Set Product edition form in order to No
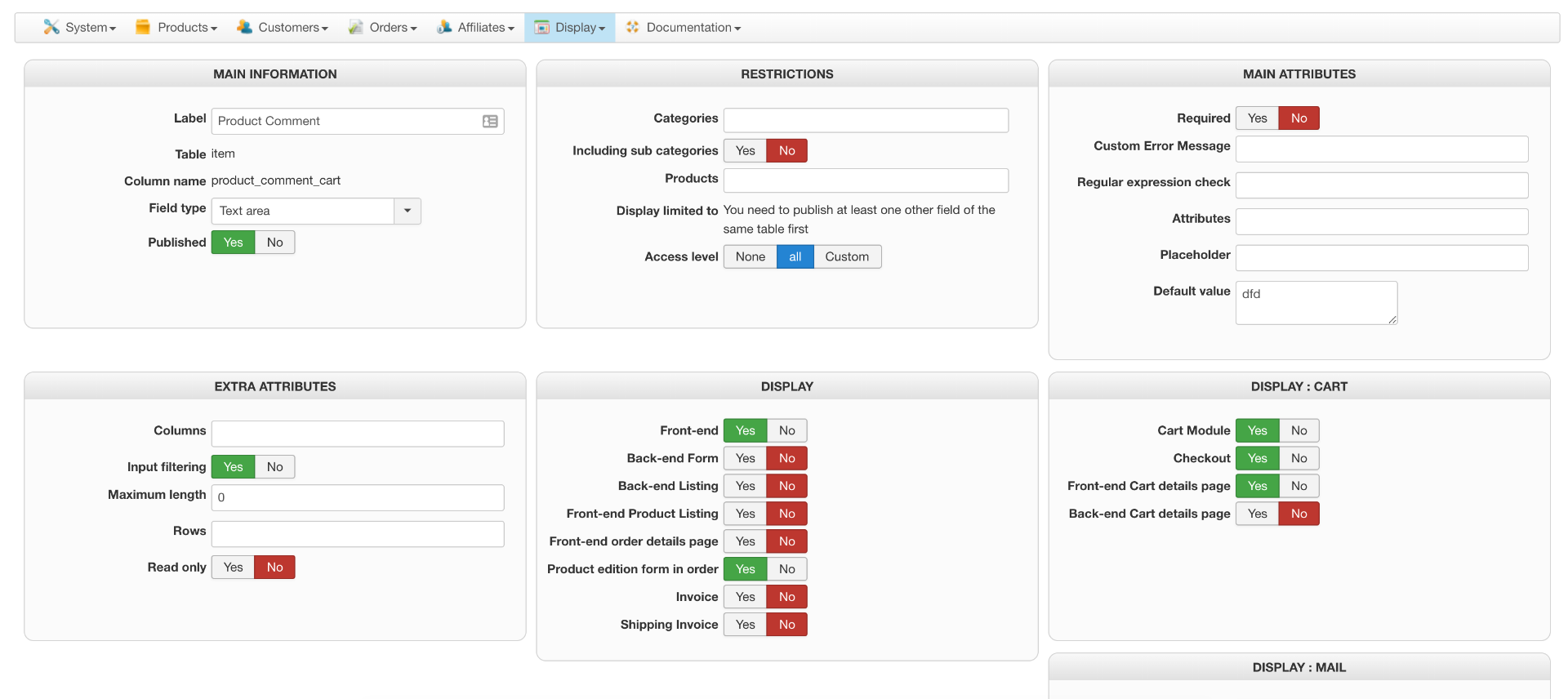 click(x=787, y=569)
